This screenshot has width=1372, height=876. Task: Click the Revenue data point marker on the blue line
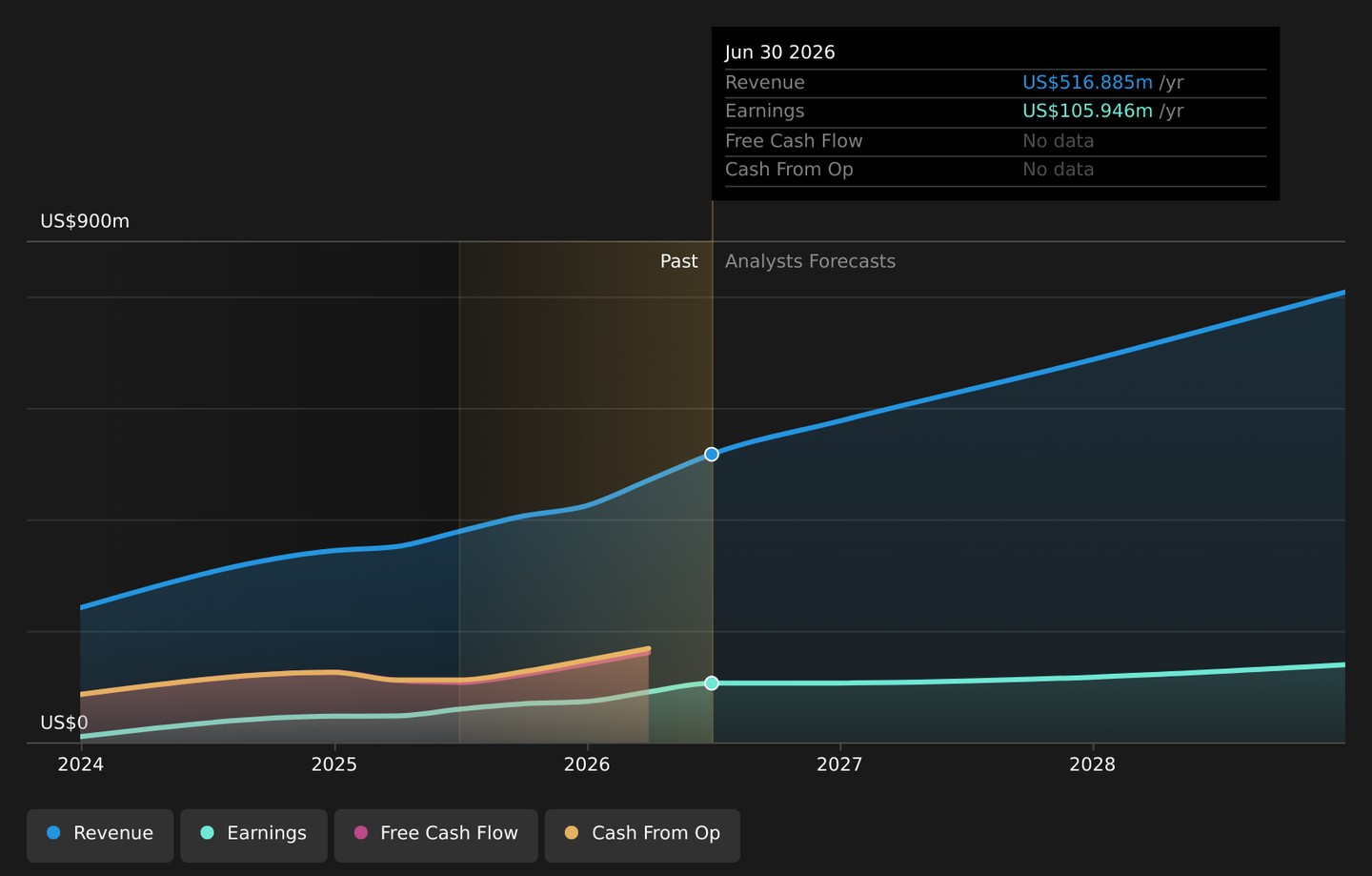click(x=712, y=455)
